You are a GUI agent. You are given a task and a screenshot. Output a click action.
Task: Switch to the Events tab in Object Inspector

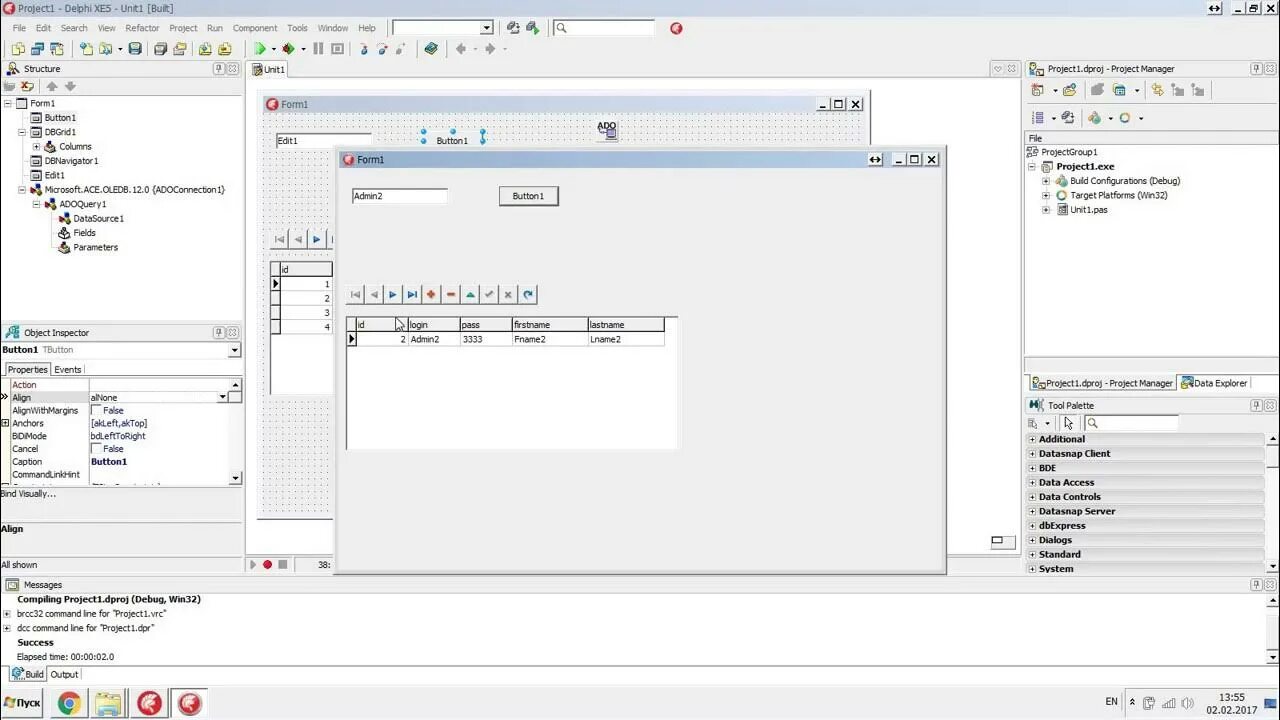click(x=68, y=370)
